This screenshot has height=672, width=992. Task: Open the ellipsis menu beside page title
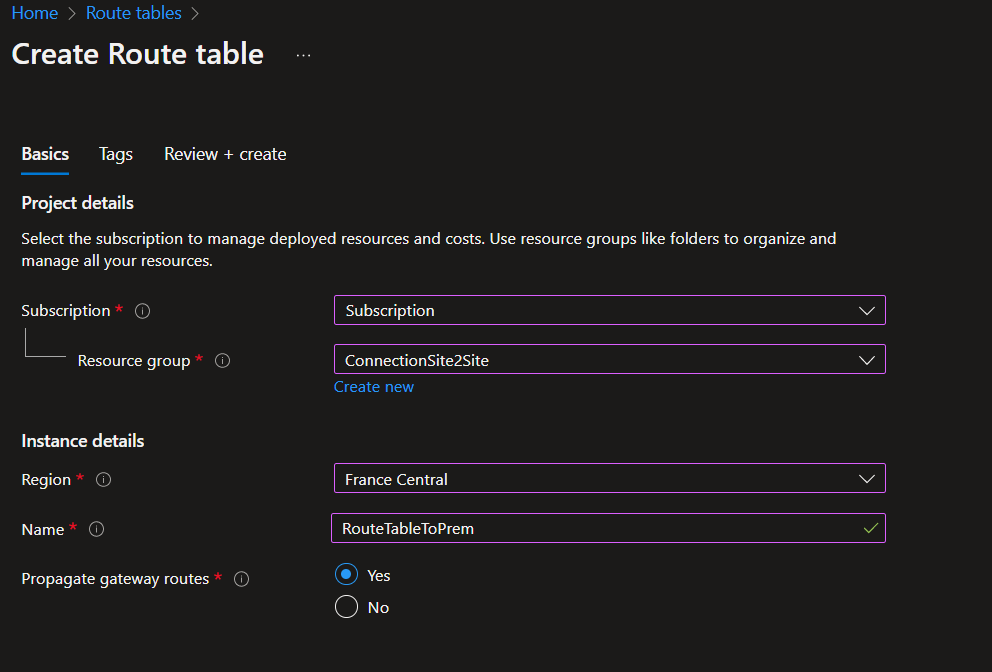tap(304, 55)
